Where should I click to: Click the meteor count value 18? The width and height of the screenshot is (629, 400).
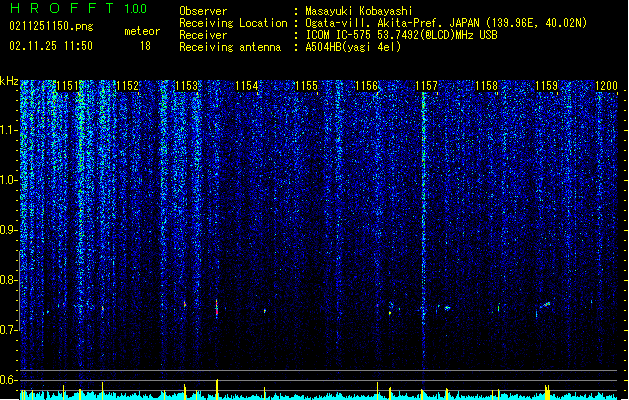145,46
